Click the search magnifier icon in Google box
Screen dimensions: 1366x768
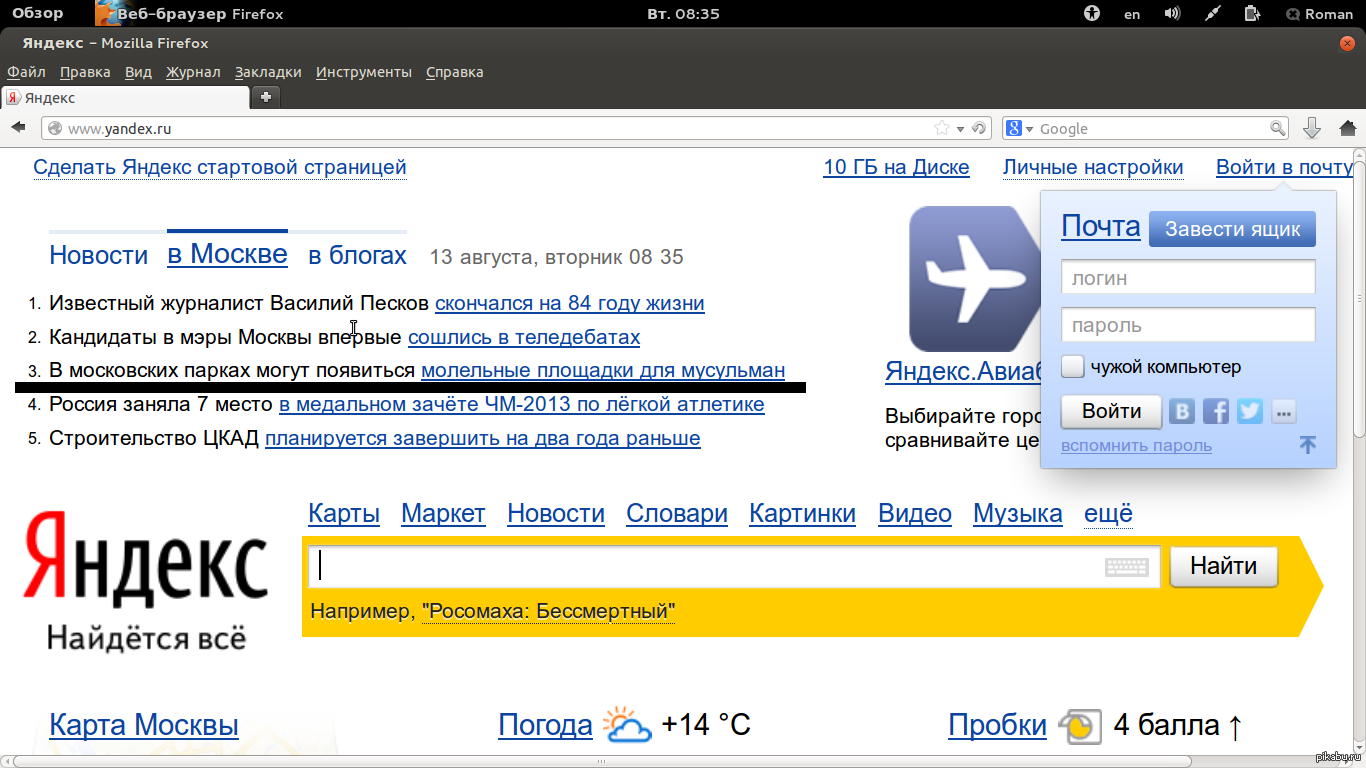pos(1277,128)
